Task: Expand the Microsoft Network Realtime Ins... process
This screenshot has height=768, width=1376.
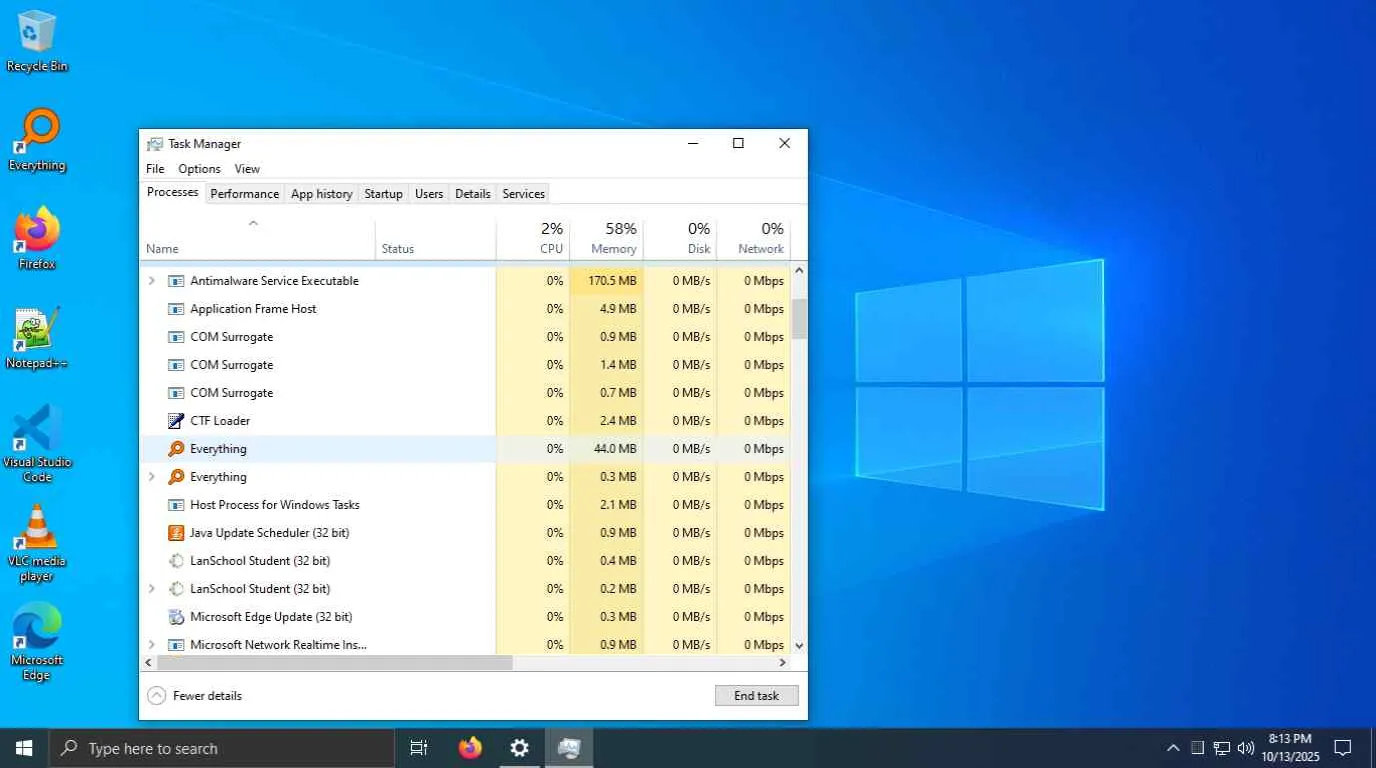Action: click(x=152, y=645)
